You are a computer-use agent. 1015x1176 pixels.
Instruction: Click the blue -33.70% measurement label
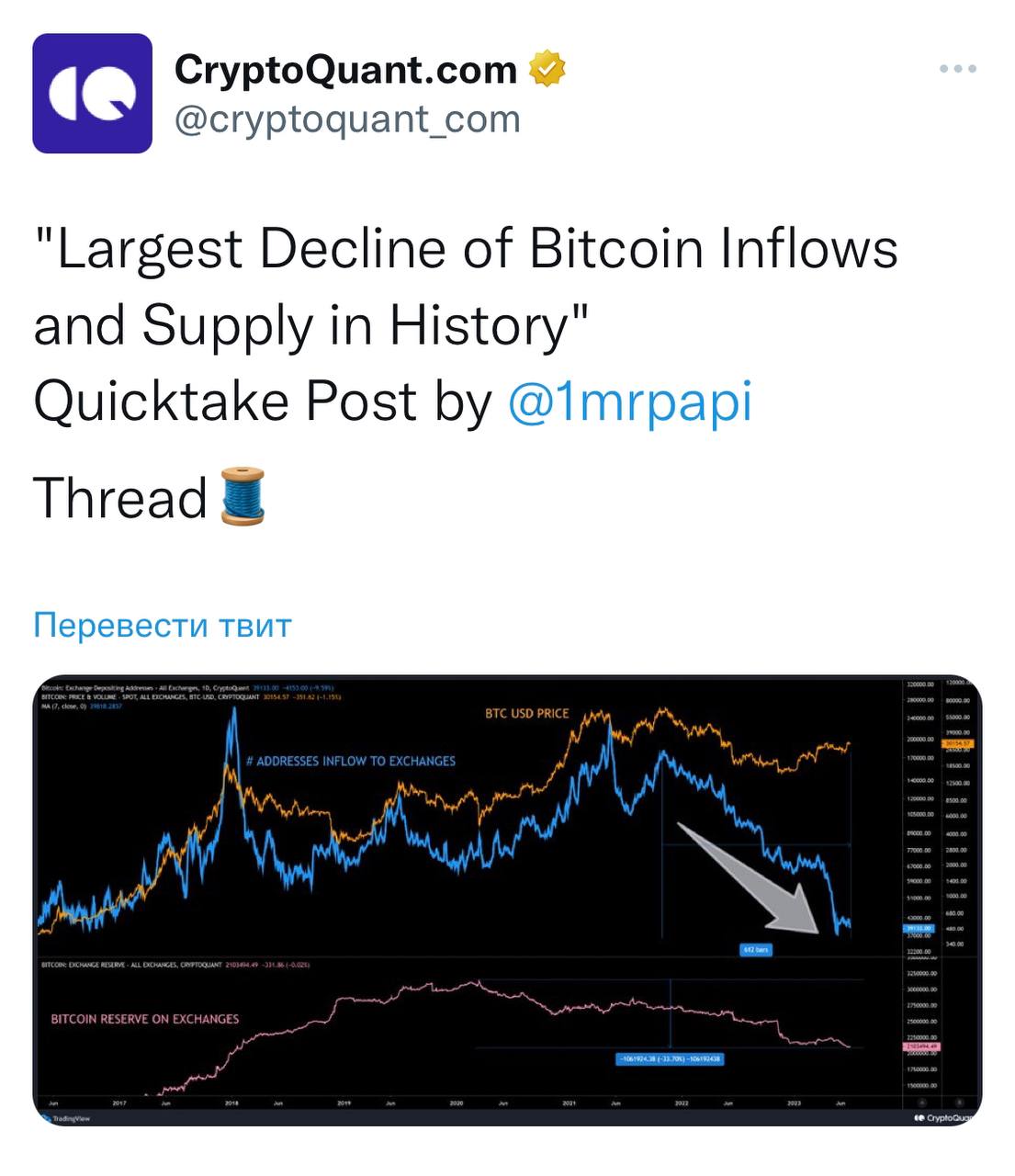(x=671, y=1058)
